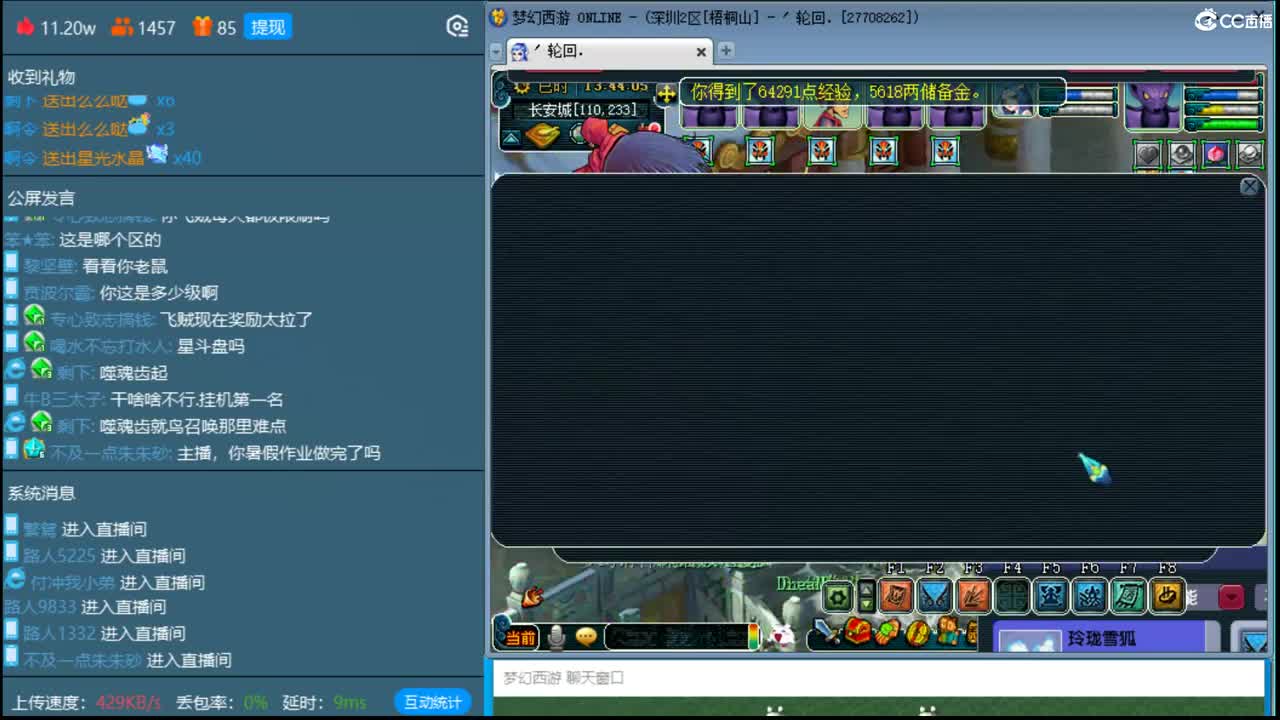Click the small characters team icon
The width and height of the screenshot is (1280, 720).
pyautogui.click(x=947, y=632)
